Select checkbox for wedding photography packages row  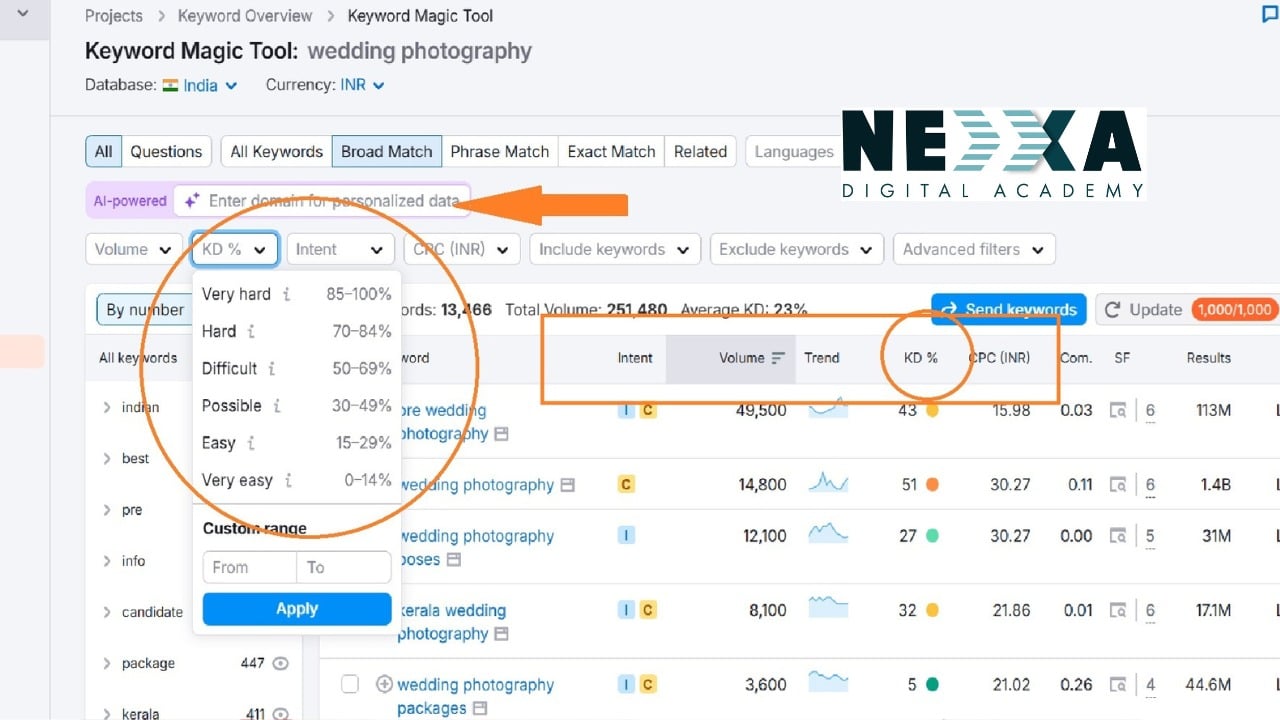click(x=349, y=684)
